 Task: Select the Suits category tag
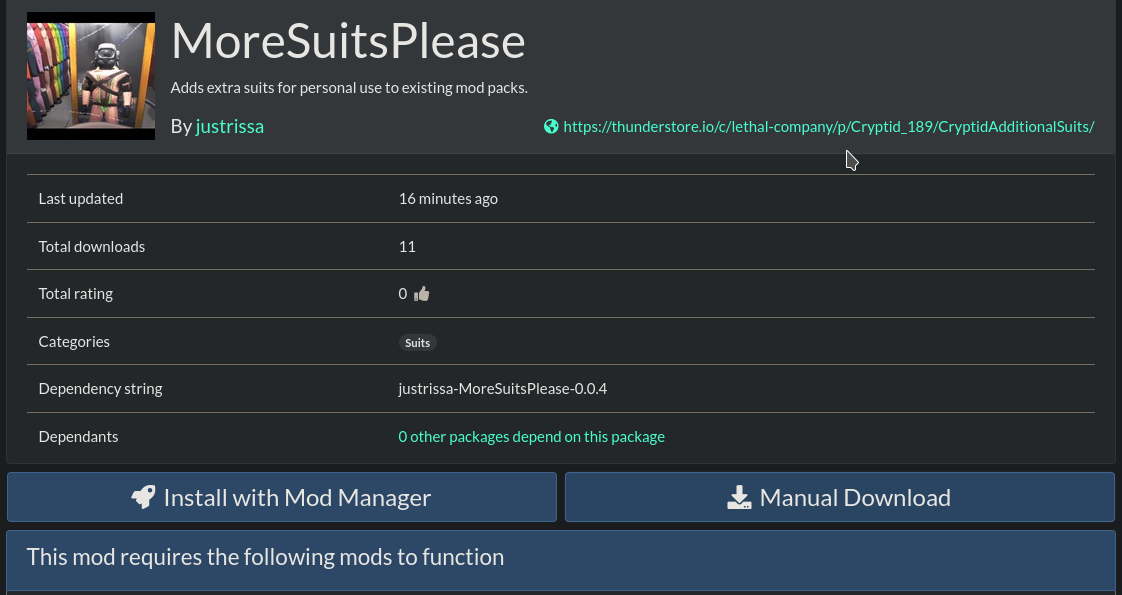coord(418,342)
